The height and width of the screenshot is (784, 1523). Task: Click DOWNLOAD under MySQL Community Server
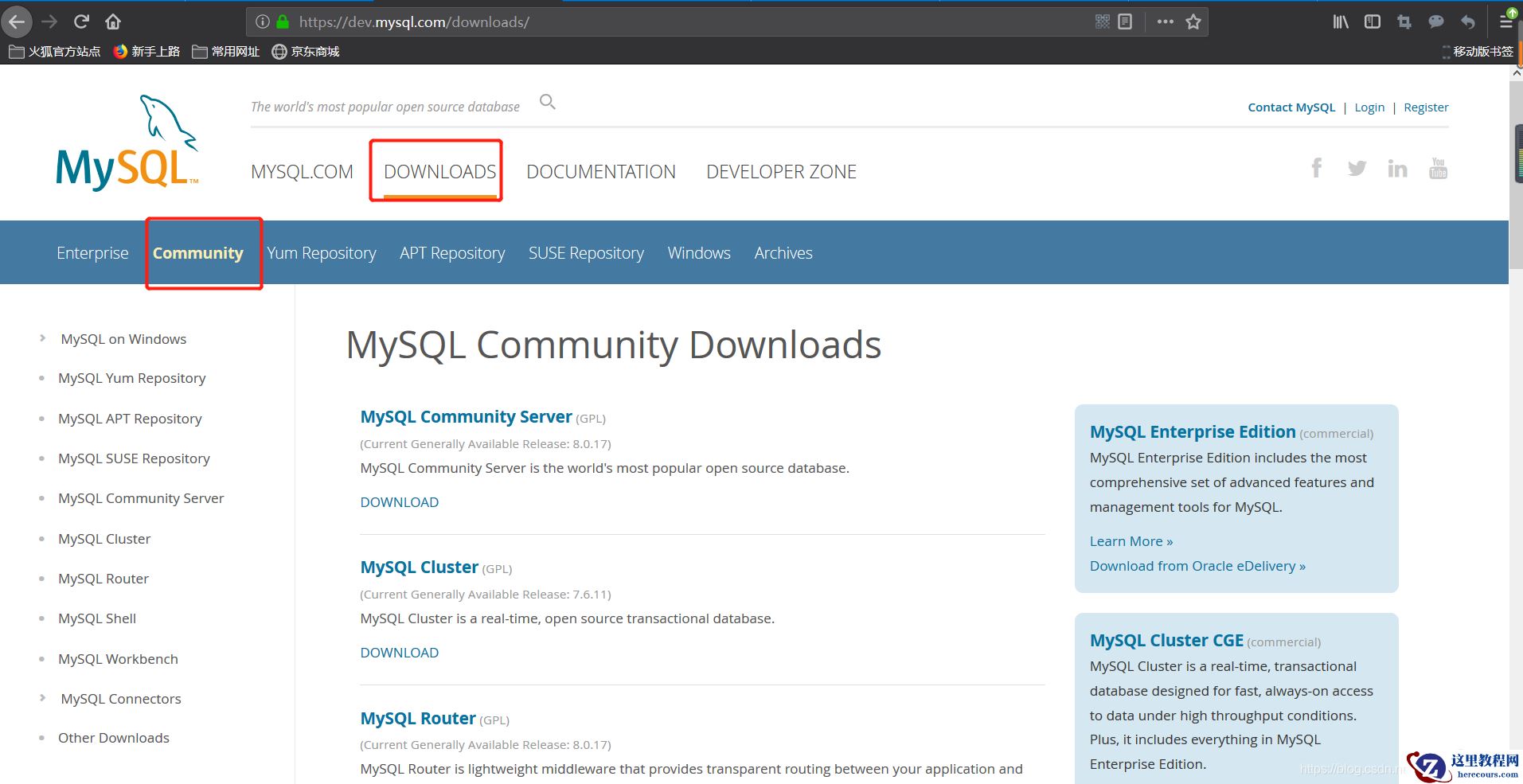tap(399, 502)
